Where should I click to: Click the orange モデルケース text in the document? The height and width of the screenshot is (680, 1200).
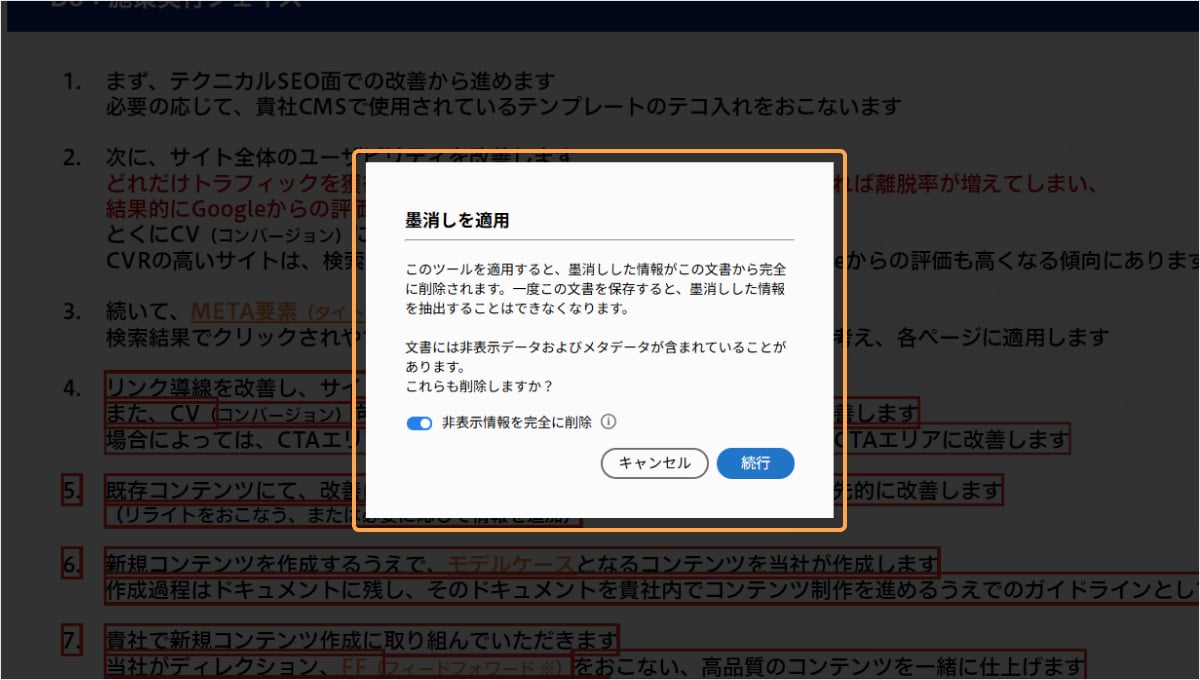[x=510, y=564]
